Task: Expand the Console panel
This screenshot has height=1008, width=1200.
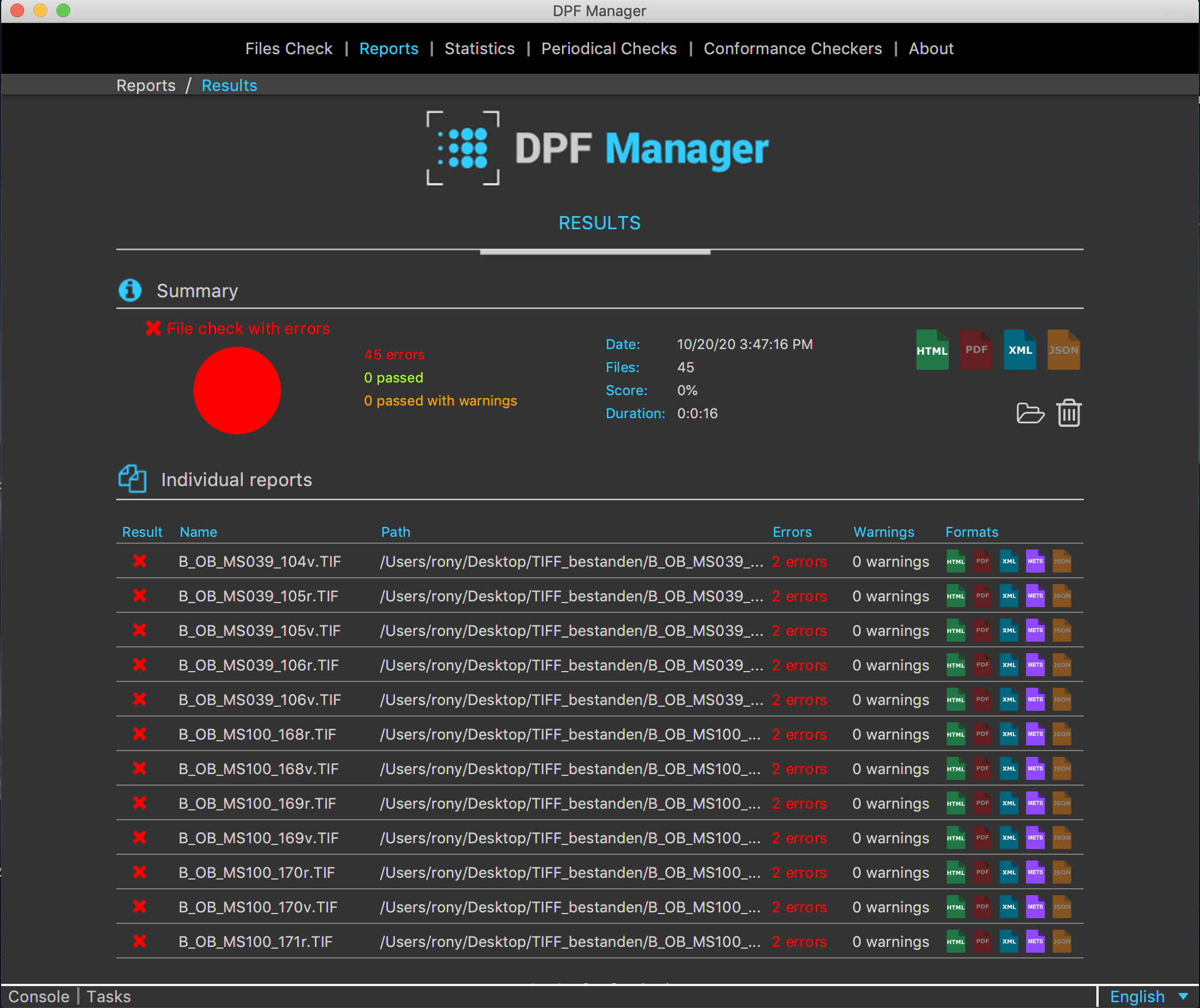Action: (39, 996)
